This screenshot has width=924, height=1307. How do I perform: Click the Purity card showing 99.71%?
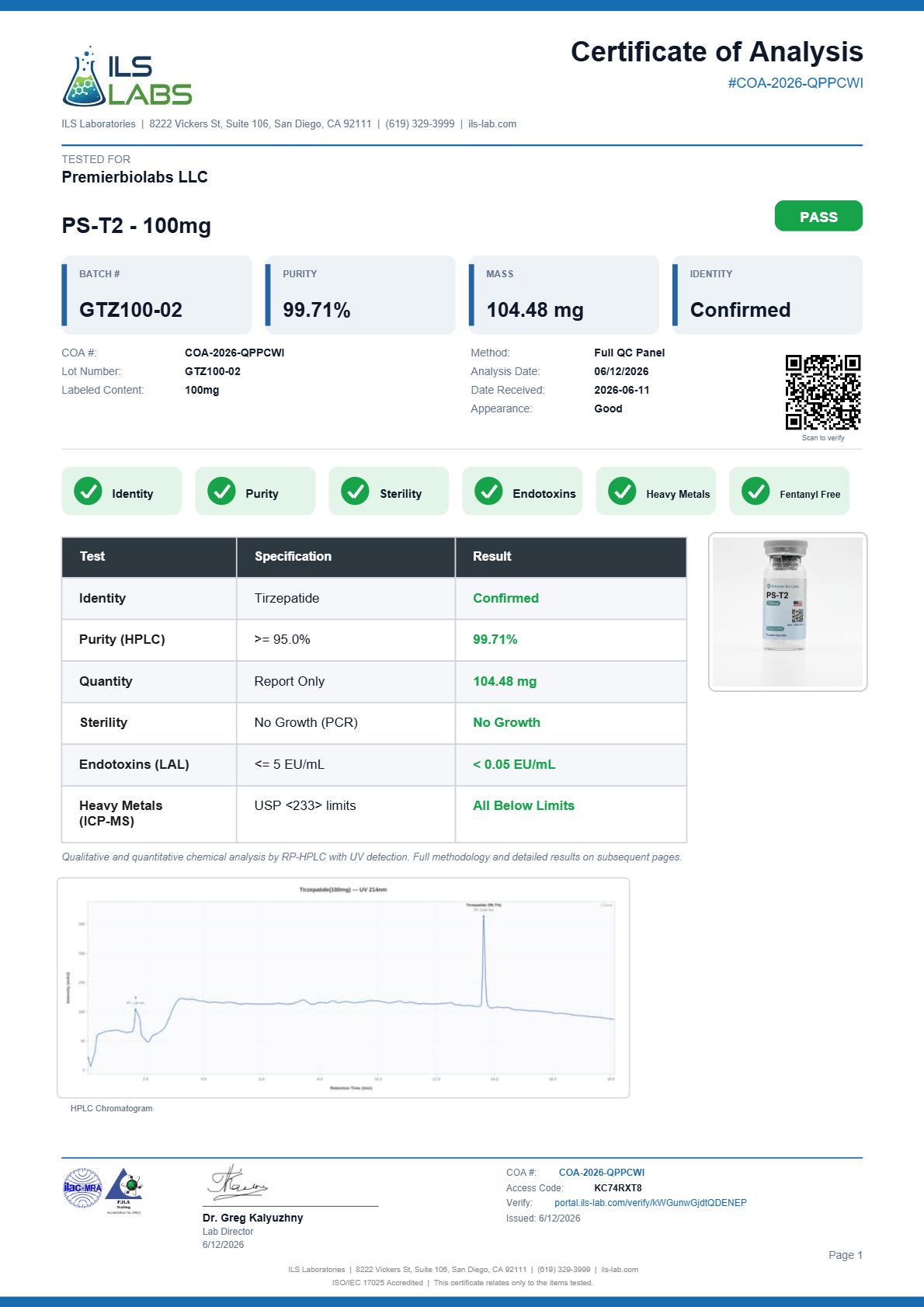(x=360, y=295)
